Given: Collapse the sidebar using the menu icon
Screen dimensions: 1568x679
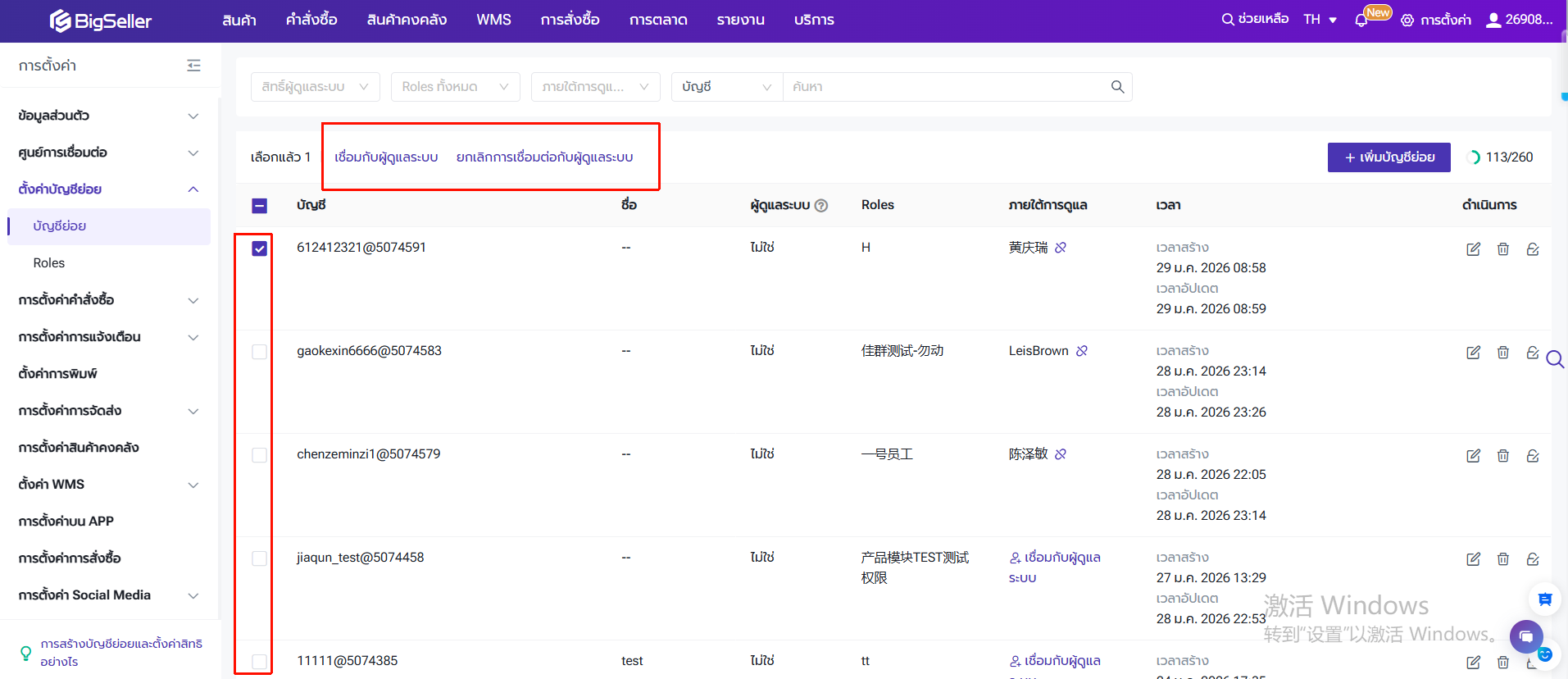Looking at the screenshot, I should pos(193,66).
